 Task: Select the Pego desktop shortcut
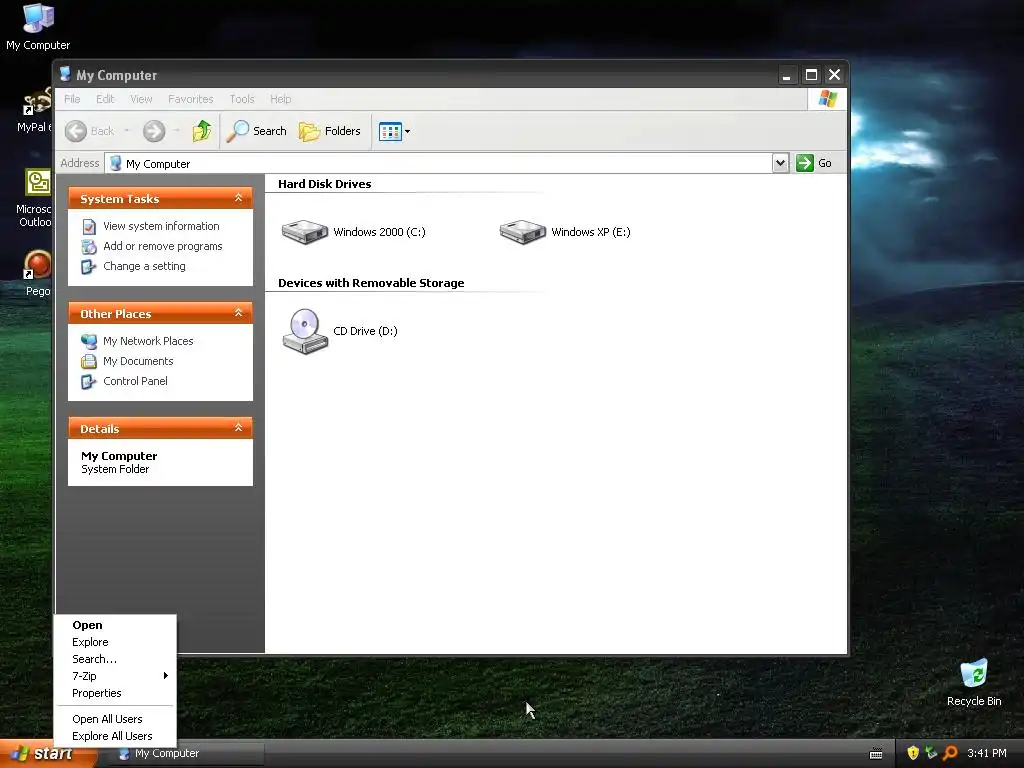click(38, 274)
